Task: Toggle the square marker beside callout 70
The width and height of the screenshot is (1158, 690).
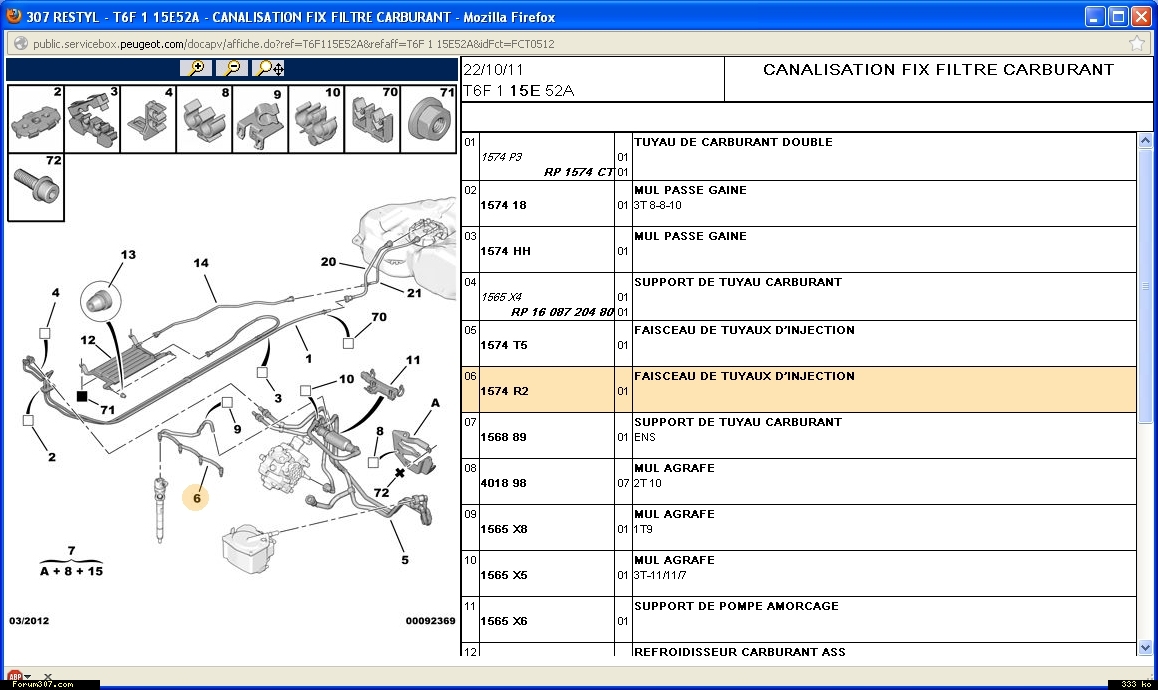Action: click(x=349, y=344)
